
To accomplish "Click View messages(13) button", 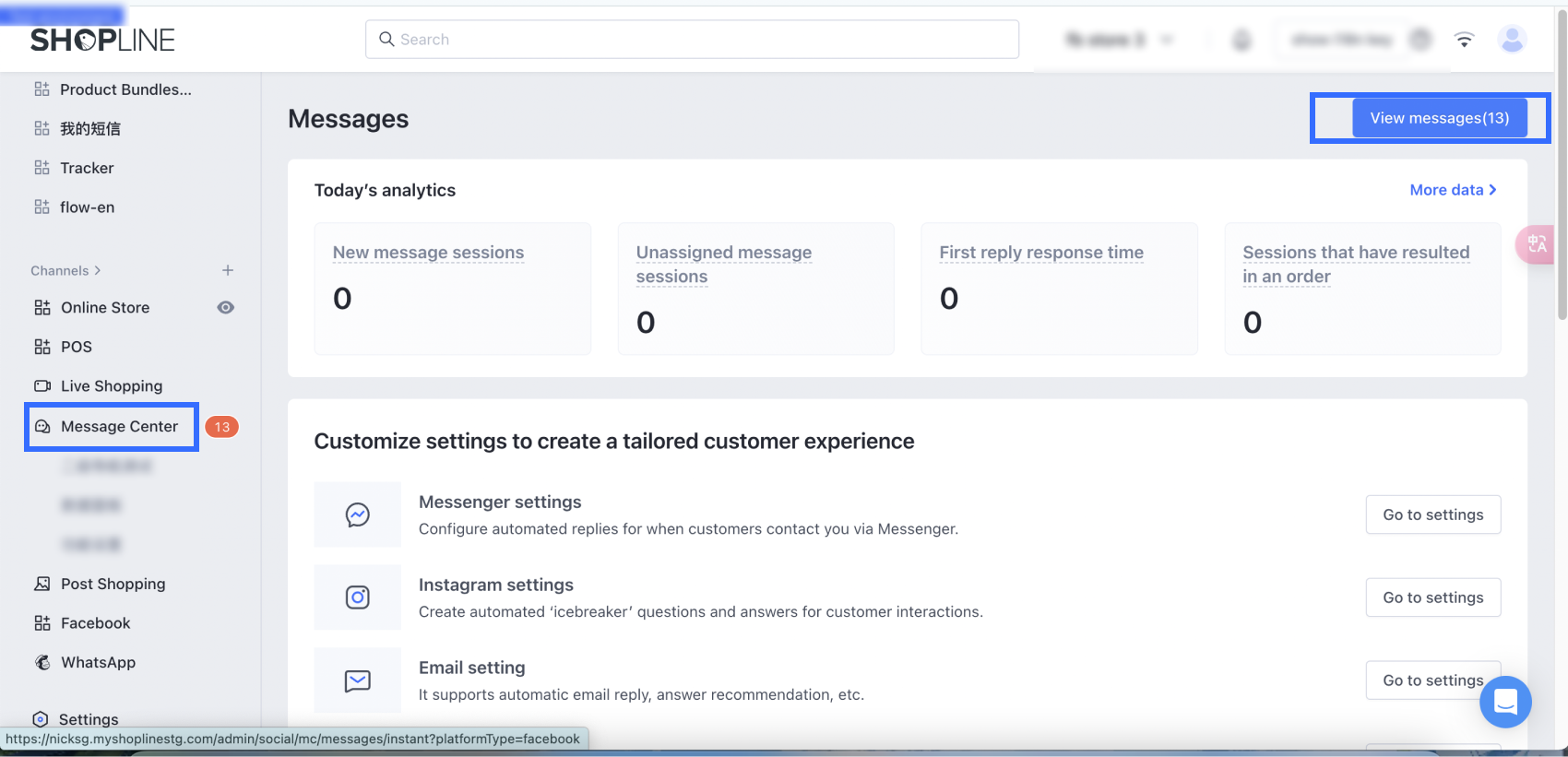I will click(x=1439, y=118).
